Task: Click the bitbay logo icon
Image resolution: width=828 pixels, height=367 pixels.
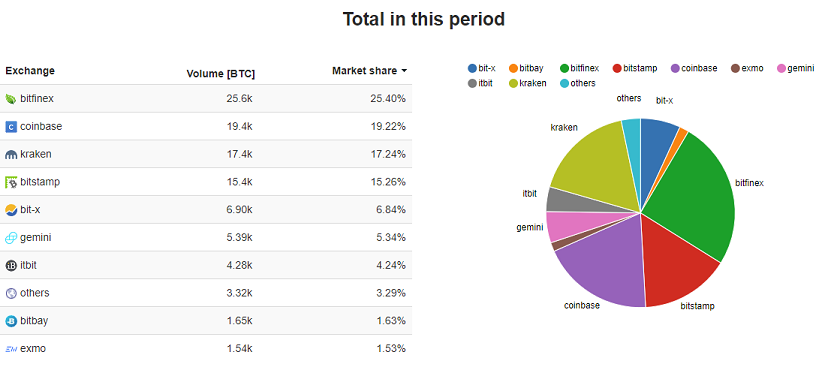Action: pyautogui.click(x=11, y=321)
